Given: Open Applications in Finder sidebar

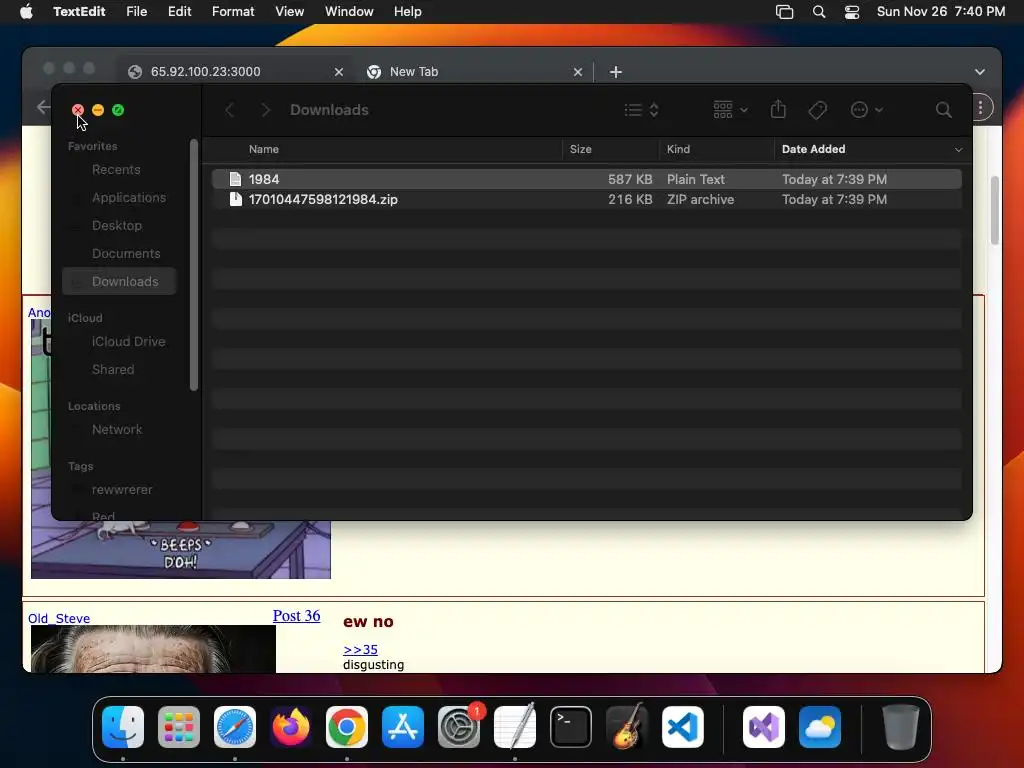Looking at the screenshot, I should coord(129,197).
